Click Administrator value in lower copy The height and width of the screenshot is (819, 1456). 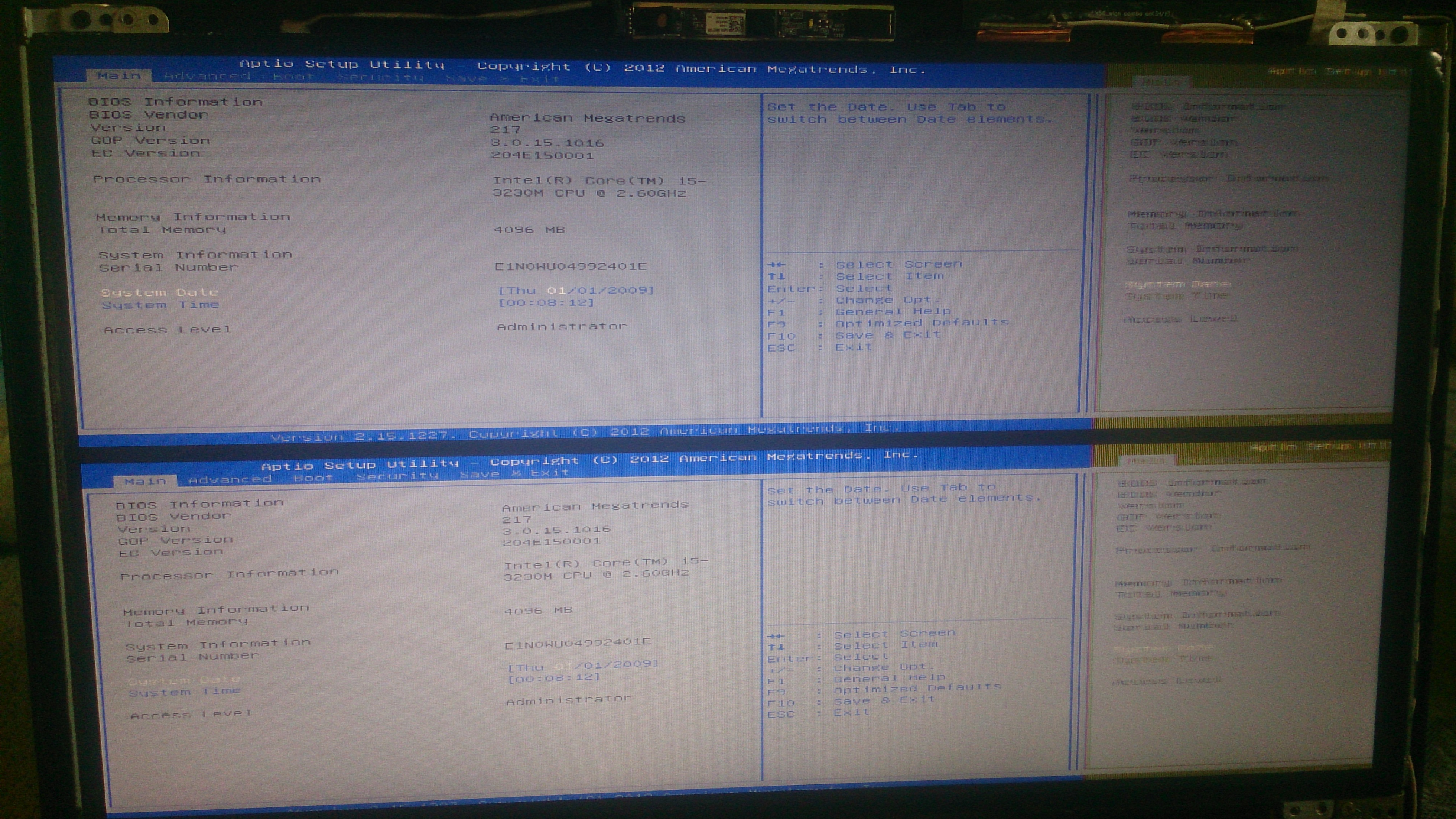pos(568,700)
